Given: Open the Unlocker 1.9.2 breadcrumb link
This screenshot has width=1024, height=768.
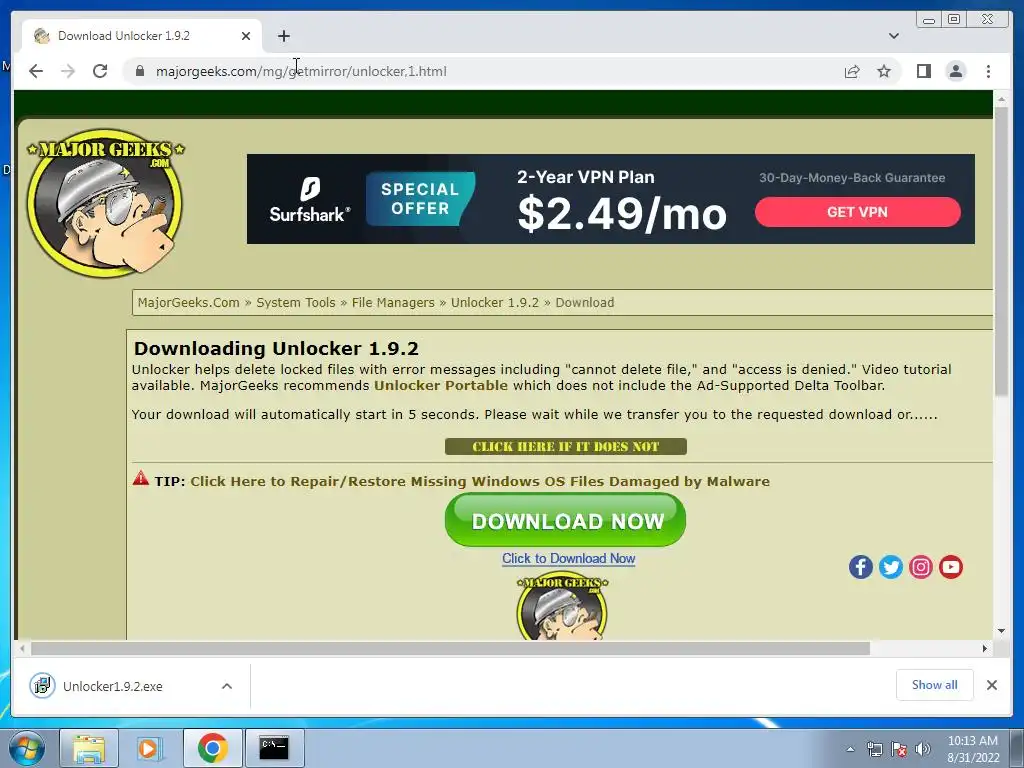Looking at the screenshot, I should tap(495, 302).
